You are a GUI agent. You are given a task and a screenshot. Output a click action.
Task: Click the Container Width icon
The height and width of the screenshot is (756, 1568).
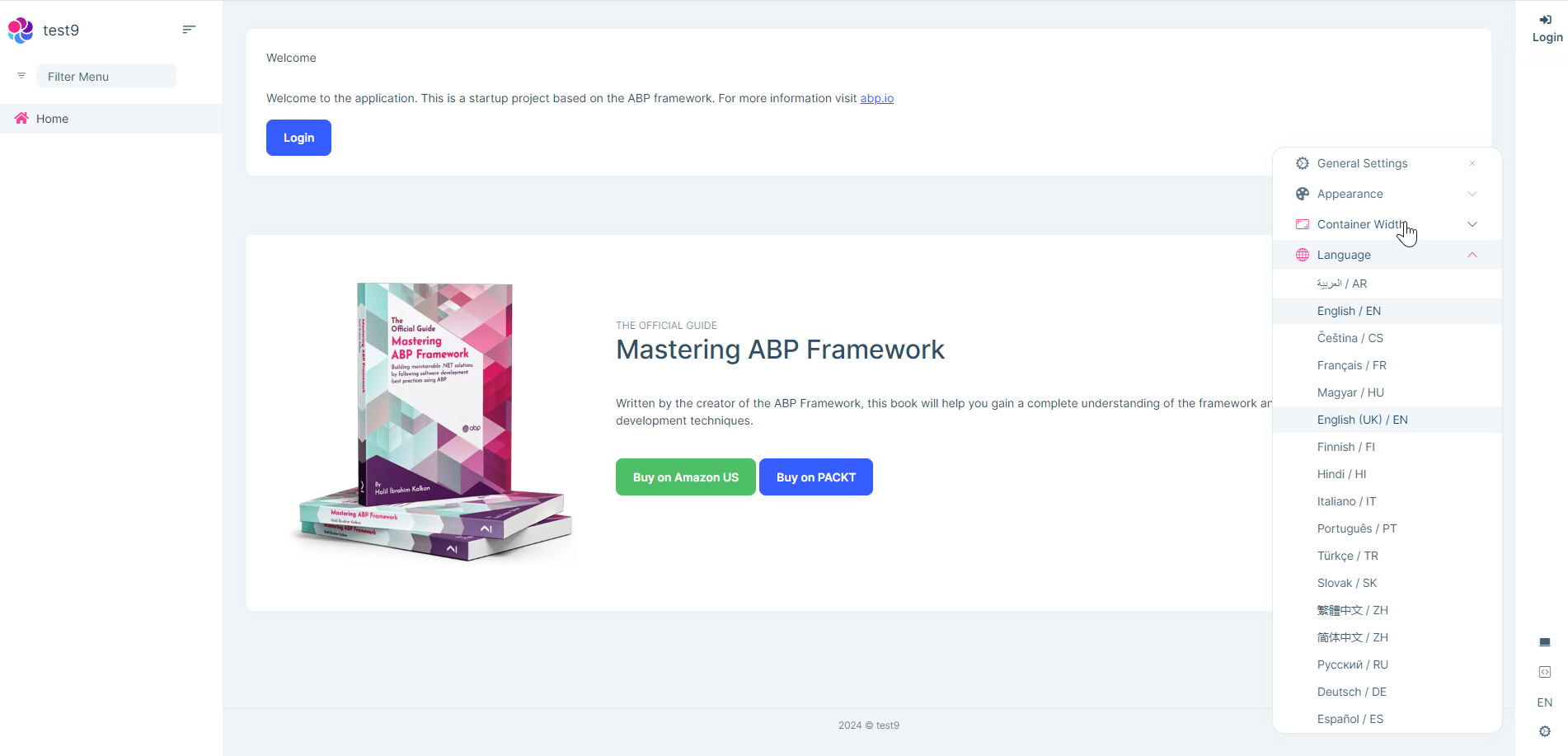pos(1303,224)
